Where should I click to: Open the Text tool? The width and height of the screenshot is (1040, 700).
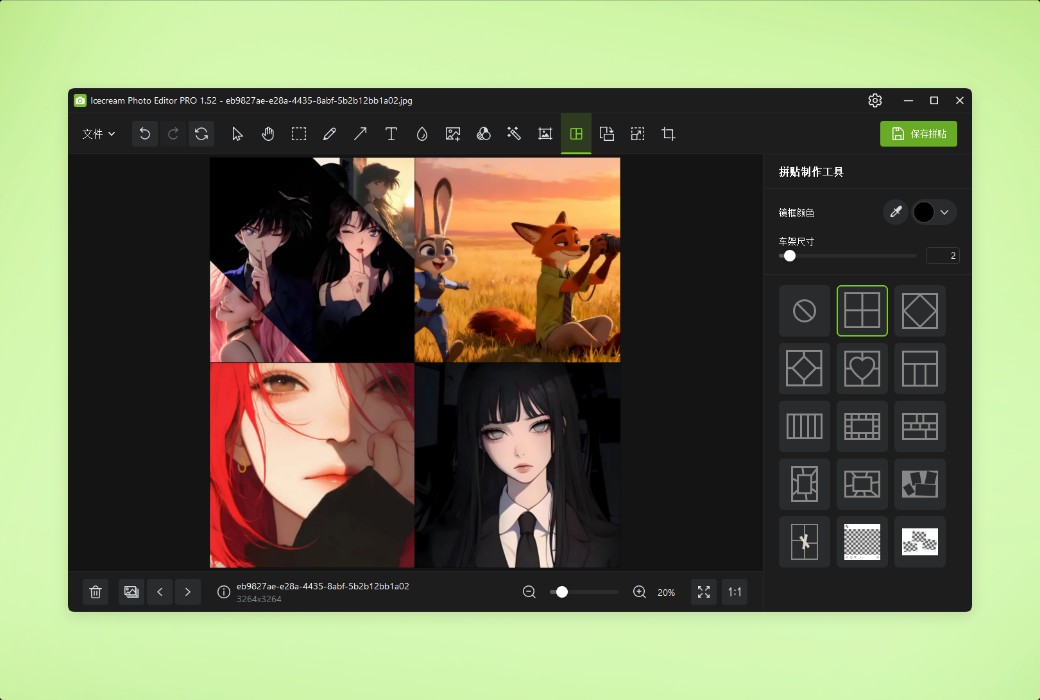coord(391,133)
